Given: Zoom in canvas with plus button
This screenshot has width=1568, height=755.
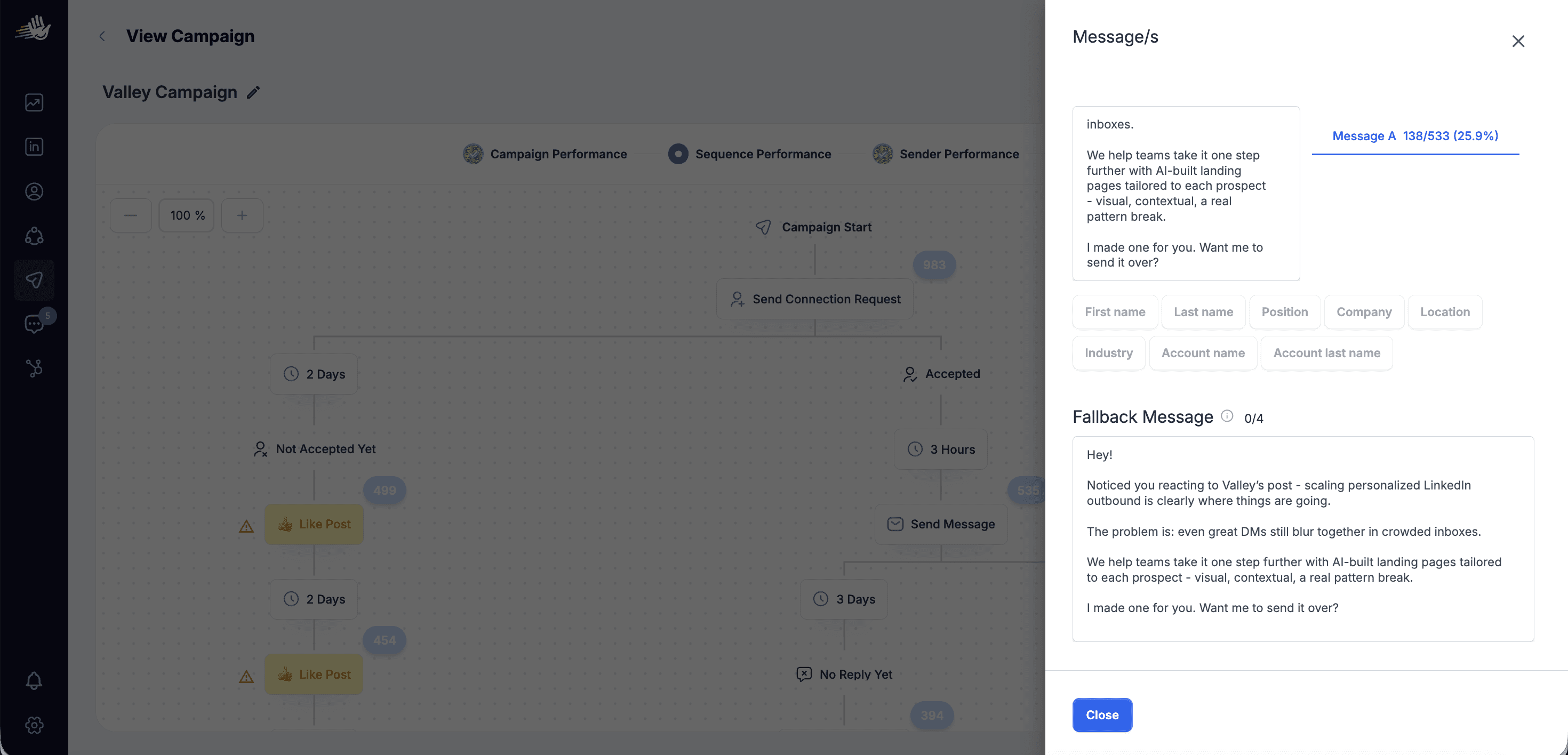Looking at the screenshot, I should click(x=242, y=215).
